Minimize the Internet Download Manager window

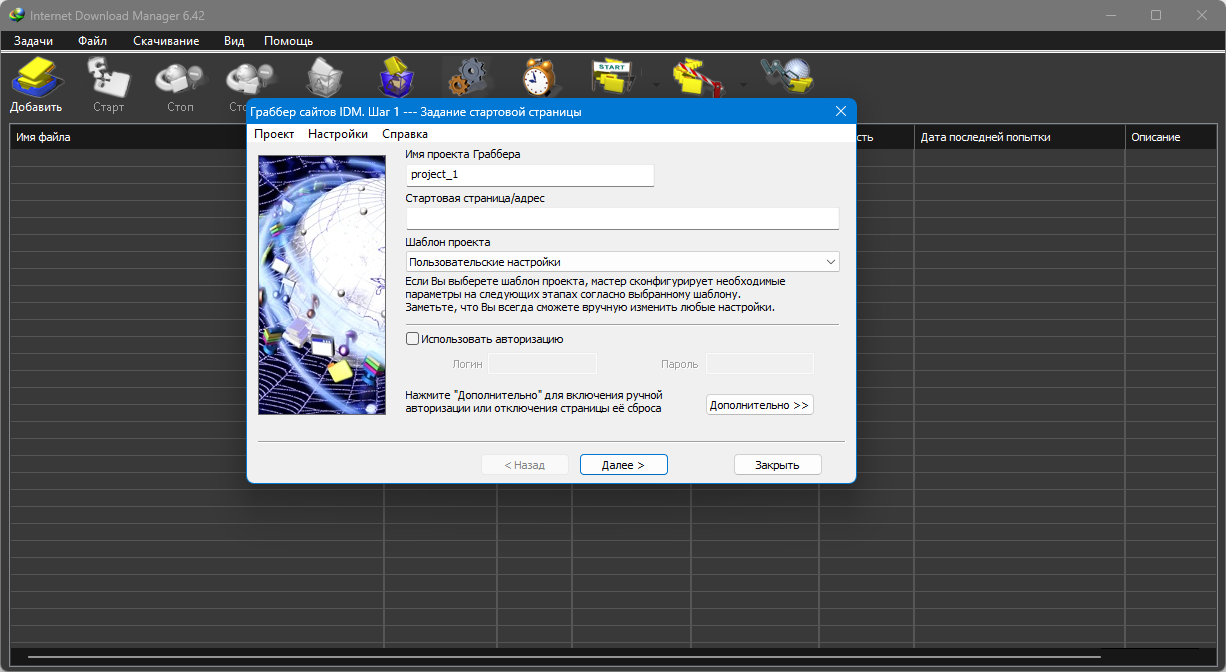(x=1110, y=15)
